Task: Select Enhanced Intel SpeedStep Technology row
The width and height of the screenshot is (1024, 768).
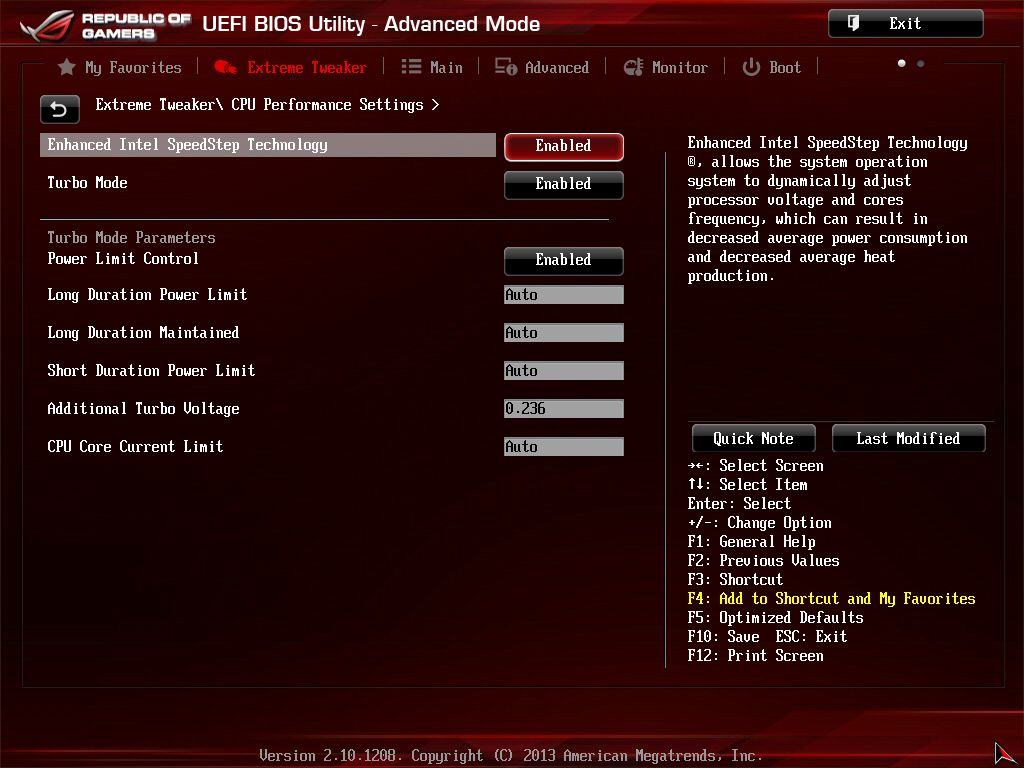Action: click(x=268, y=145)
